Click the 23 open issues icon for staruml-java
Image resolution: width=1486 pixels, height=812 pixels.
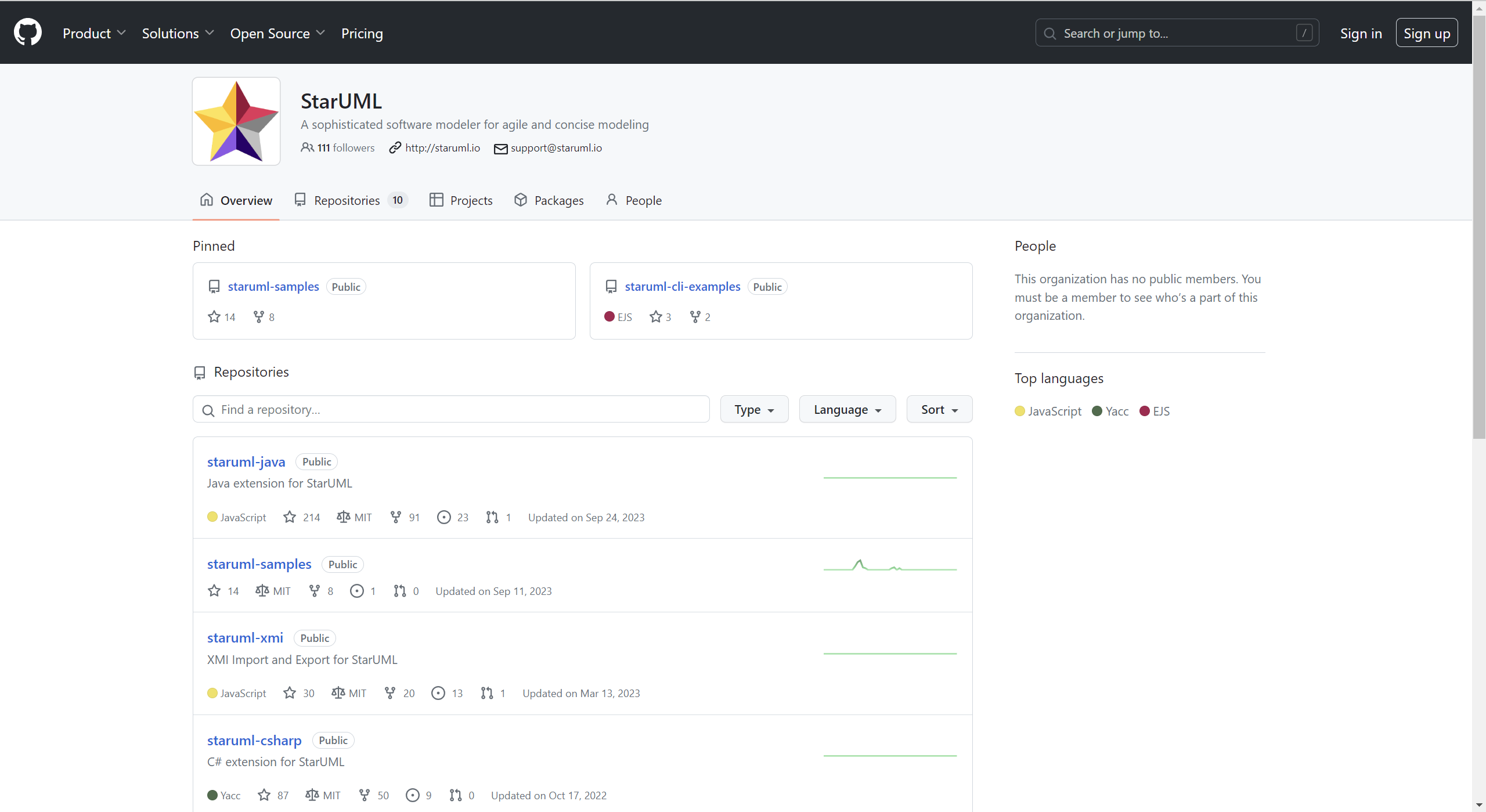click(x=444, y=517)
